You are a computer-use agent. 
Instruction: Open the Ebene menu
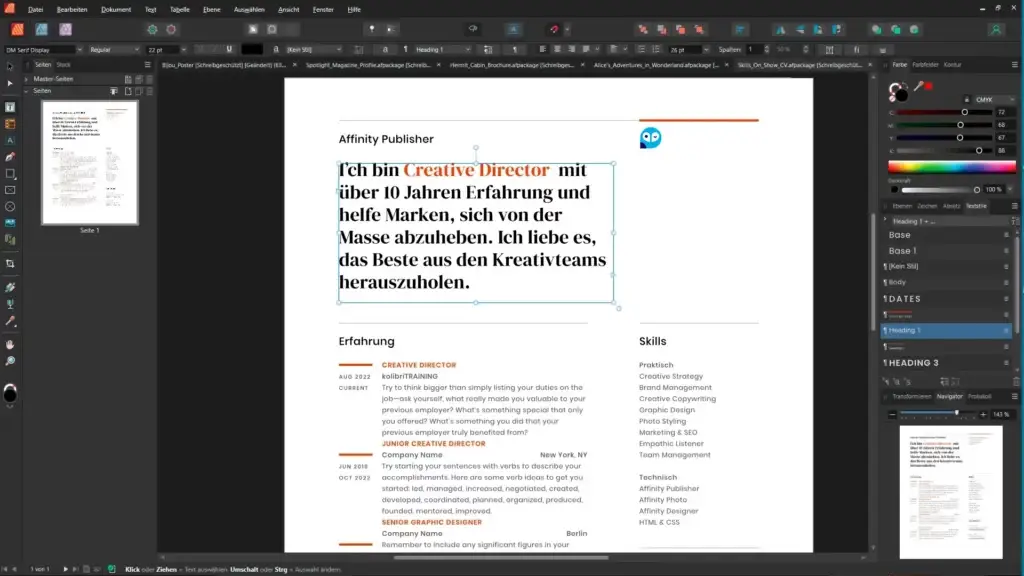tap(212, 9)
